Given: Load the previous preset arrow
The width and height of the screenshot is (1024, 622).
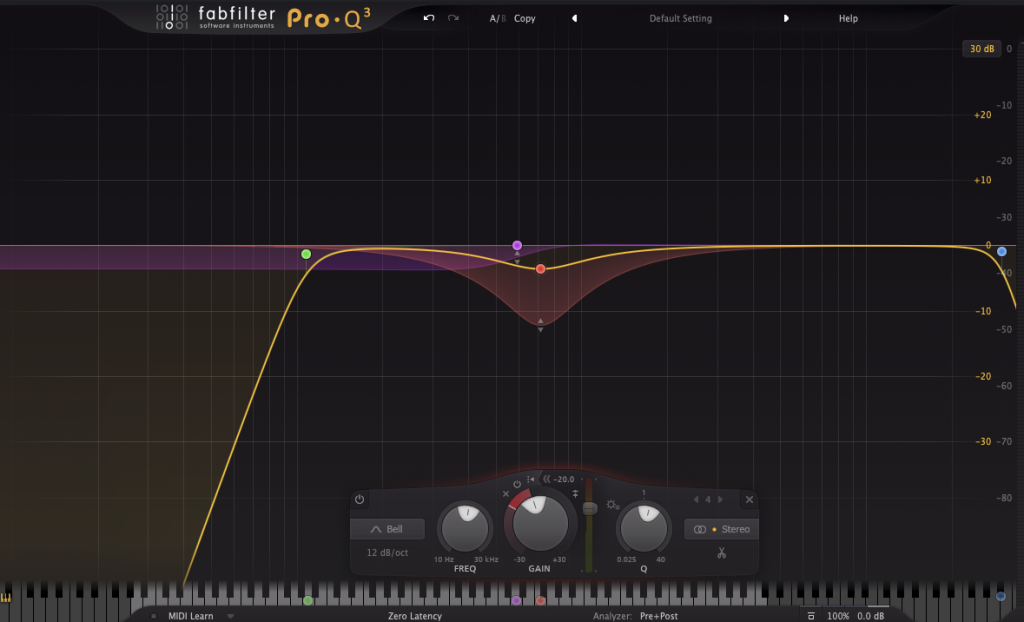Looking at the screenshot, I should (x=575, y=18).
